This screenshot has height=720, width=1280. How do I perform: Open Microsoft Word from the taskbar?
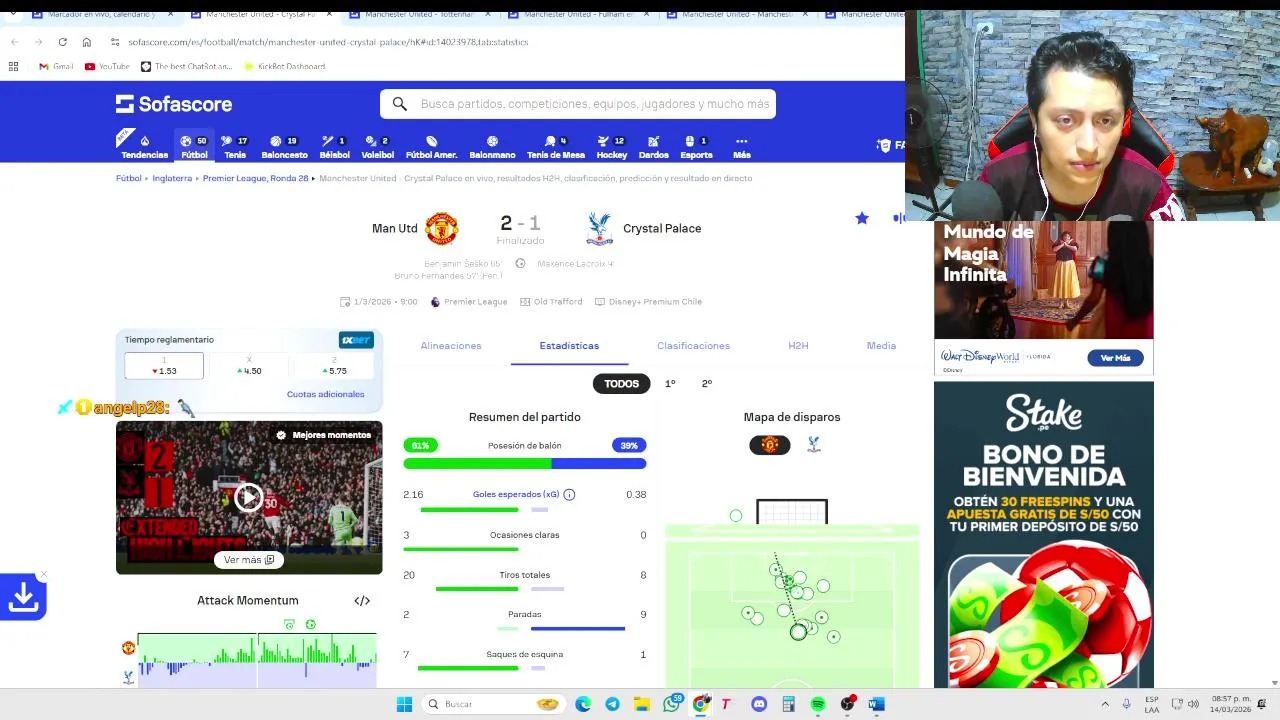876,704
